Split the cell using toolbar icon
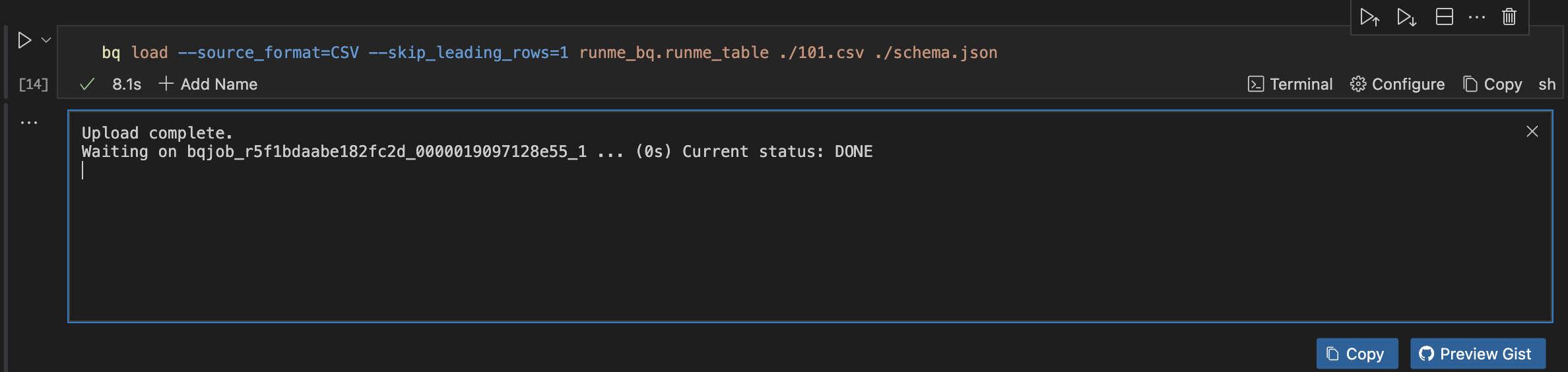The image size is (1568, 372). [x=1445, y=17]
